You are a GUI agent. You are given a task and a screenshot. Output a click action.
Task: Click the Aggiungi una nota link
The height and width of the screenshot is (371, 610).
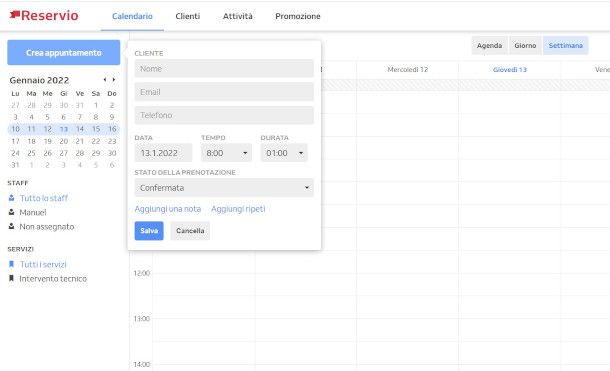(x=168, y=209)
